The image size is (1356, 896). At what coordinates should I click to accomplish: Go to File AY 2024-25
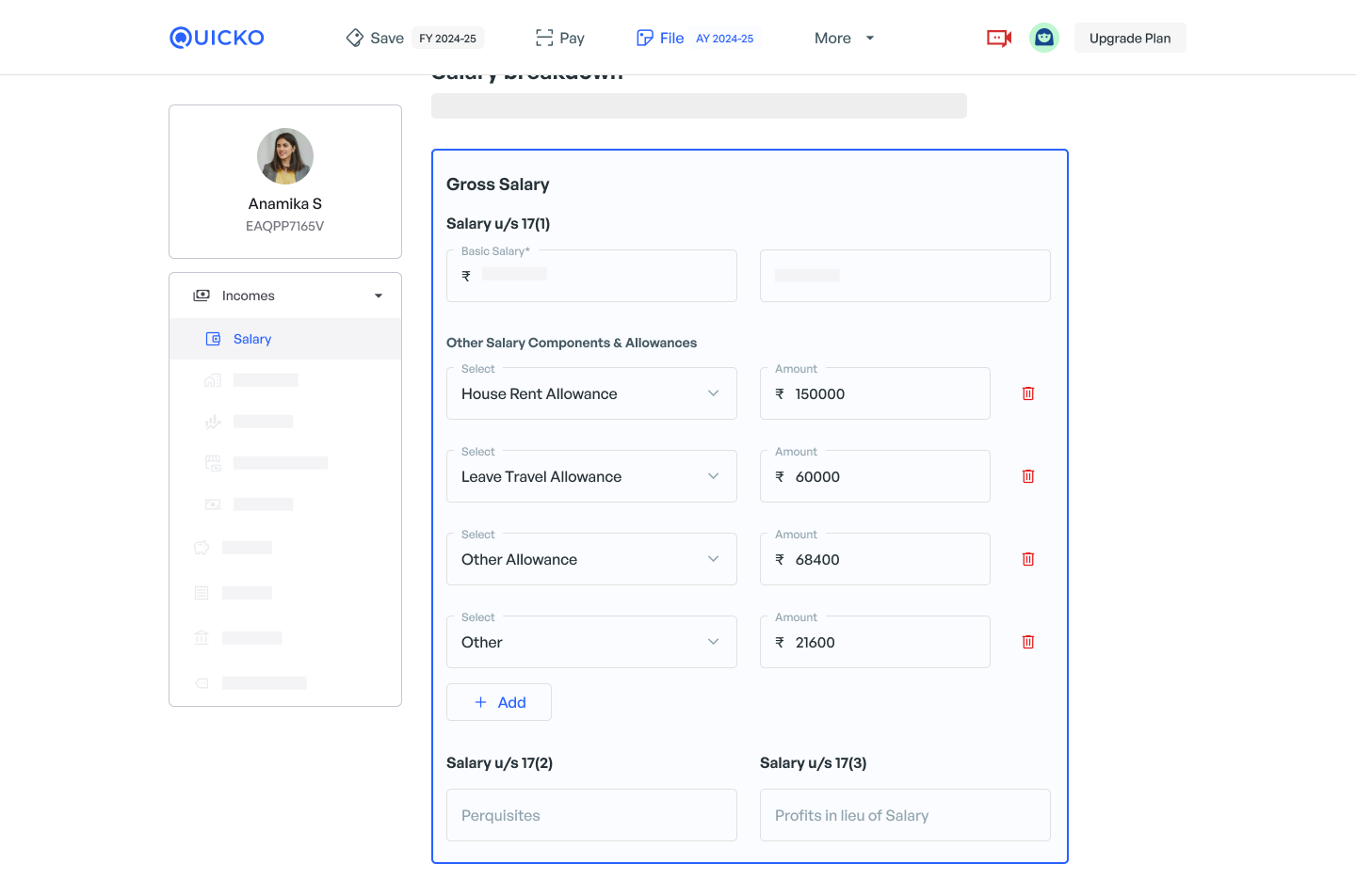(x=695, y=38)
